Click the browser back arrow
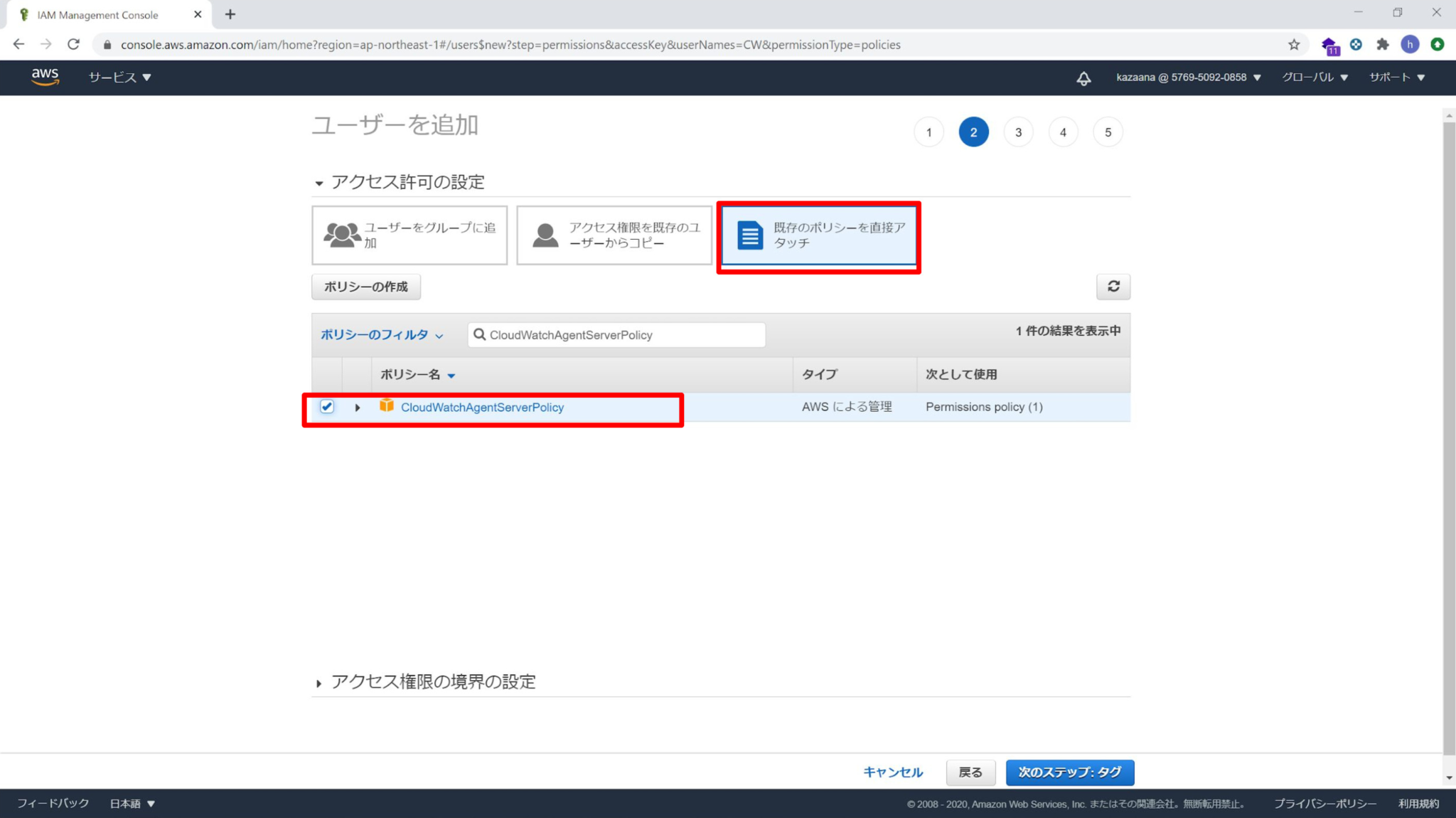 (x=18, y=44)
